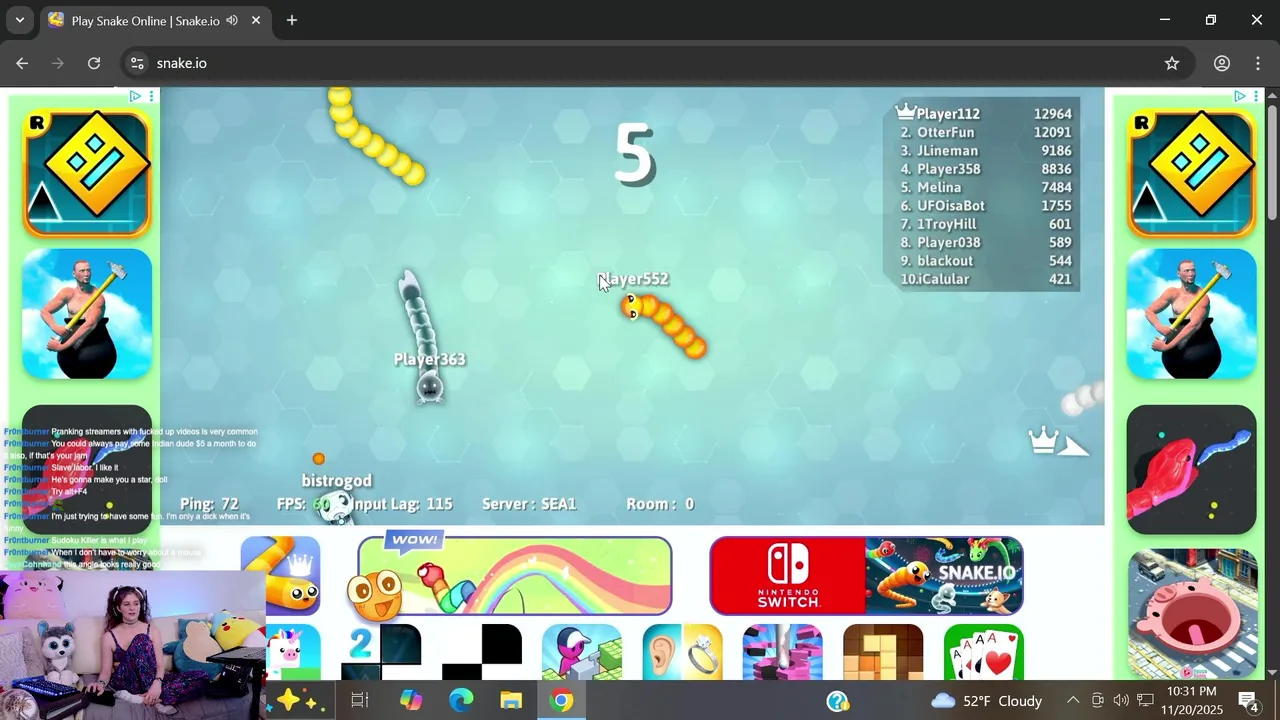Click the Ping: 72 readout

coord(209,504)
